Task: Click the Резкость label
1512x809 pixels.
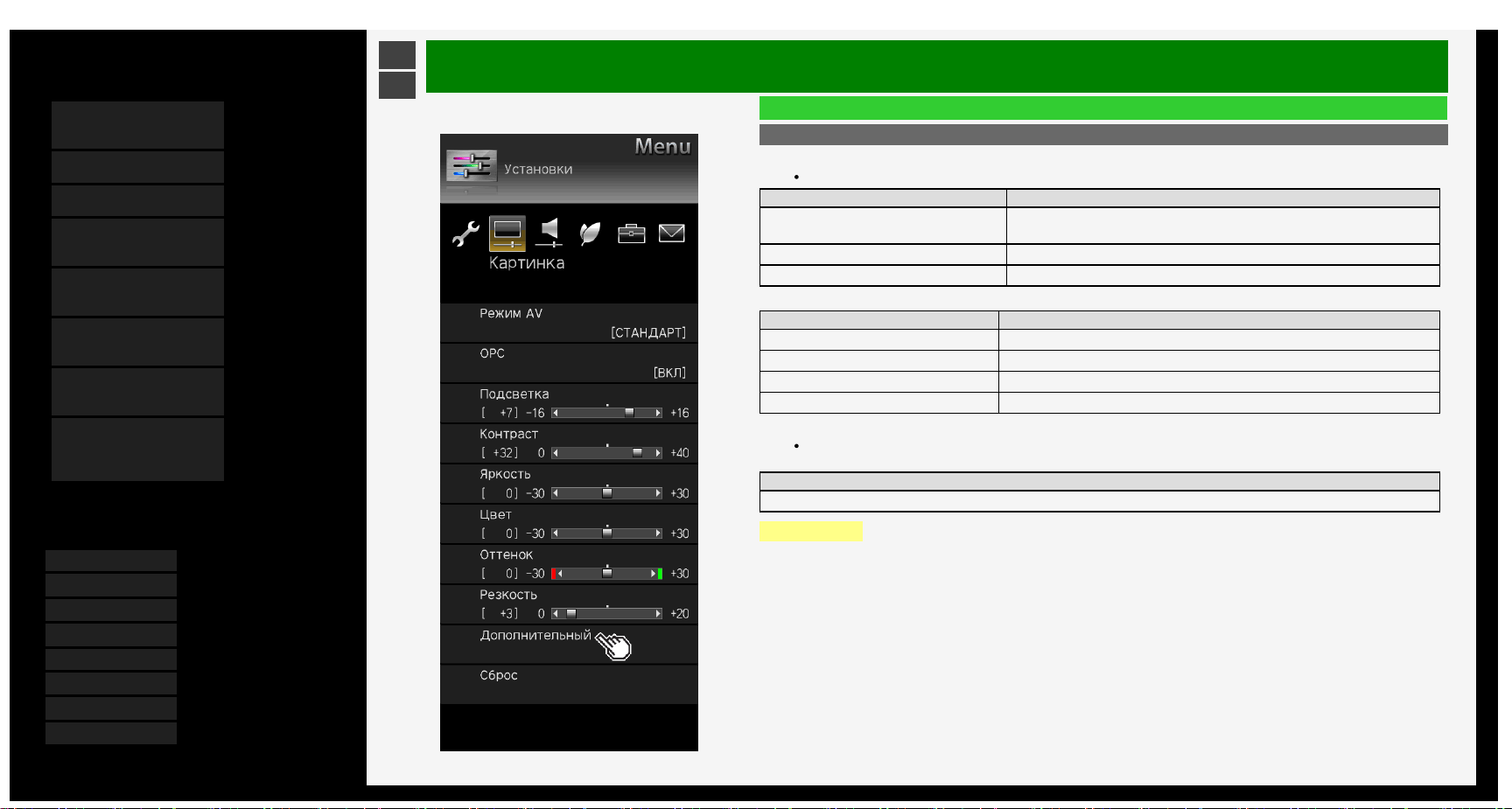Action: tap(508, 596)
